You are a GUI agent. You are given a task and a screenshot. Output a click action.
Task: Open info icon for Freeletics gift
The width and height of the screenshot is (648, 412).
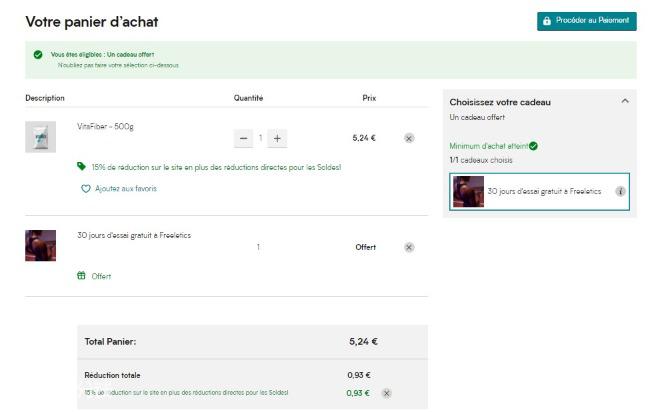coord(620,191)
